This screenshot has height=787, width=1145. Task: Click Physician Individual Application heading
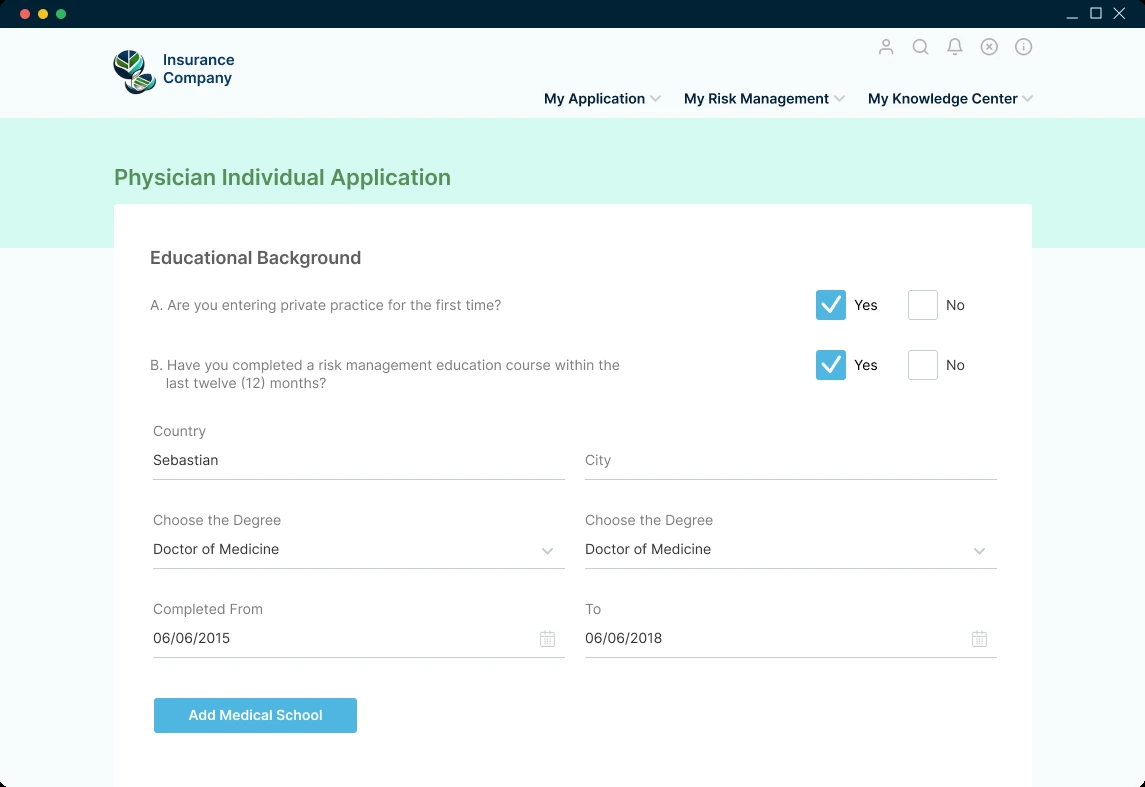tap(283, 177)
